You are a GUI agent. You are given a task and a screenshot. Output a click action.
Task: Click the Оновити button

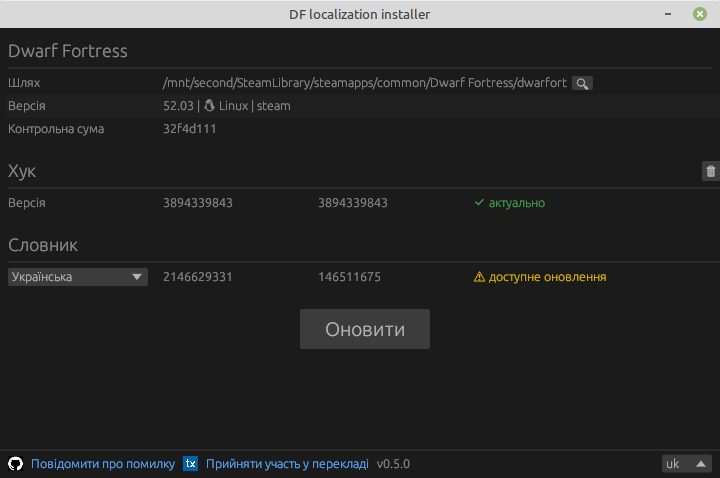click(x=365, y=329)
